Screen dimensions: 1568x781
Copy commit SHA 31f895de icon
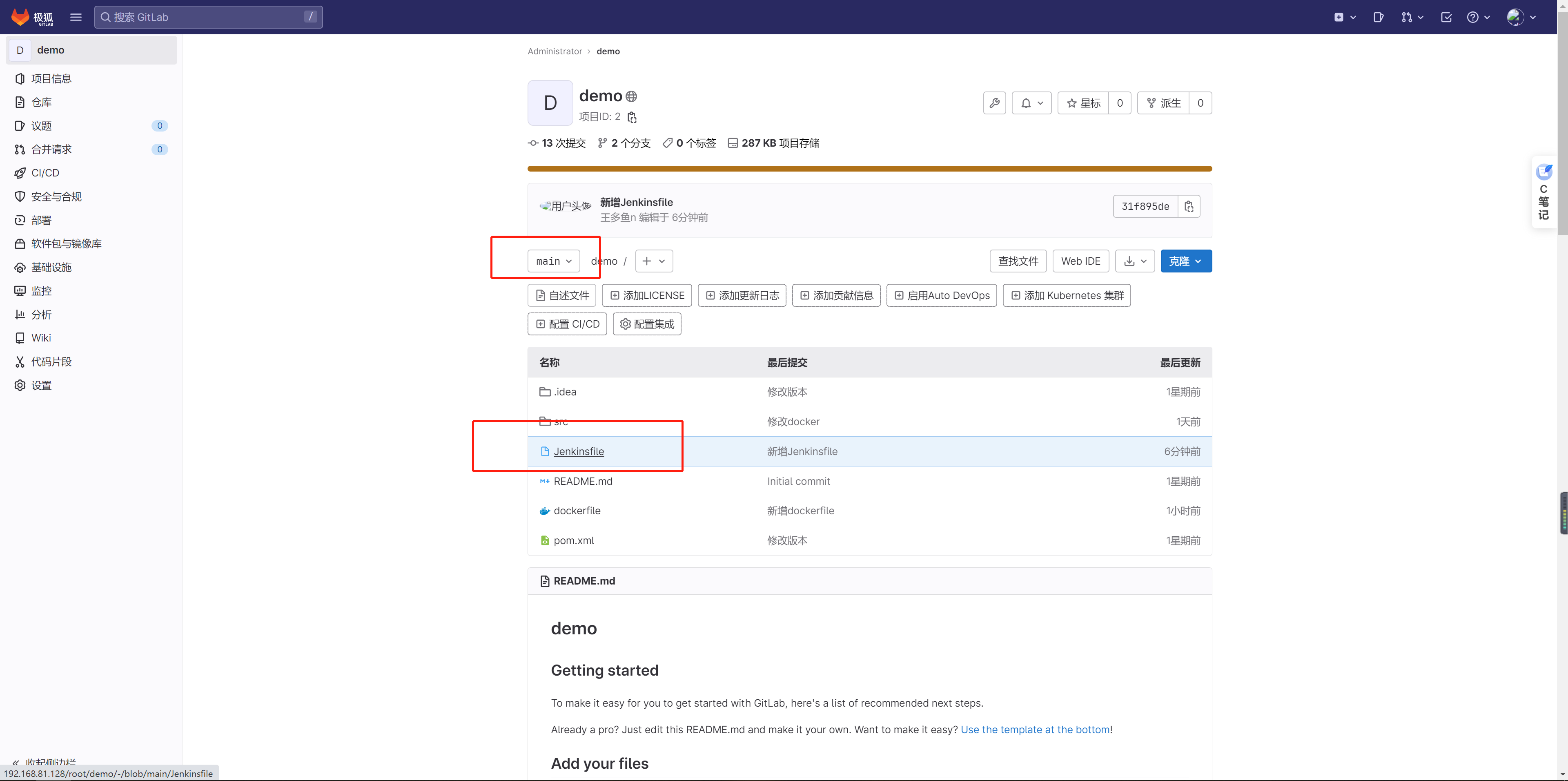tap(1188, 206)
